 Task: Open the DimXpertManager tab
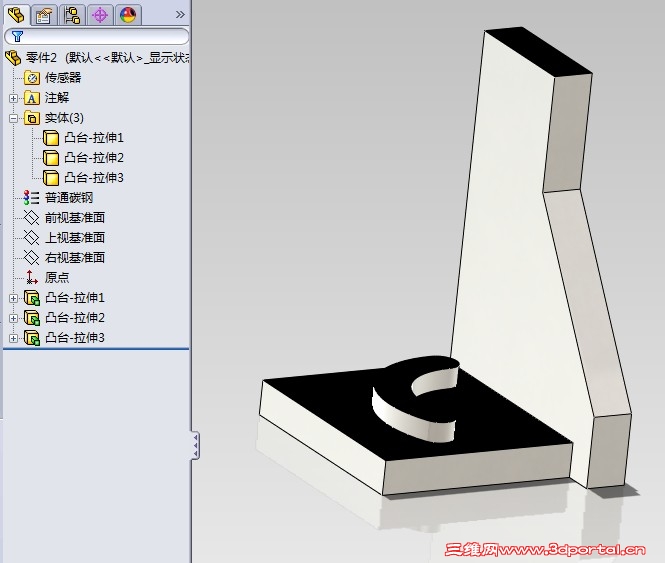100,15
